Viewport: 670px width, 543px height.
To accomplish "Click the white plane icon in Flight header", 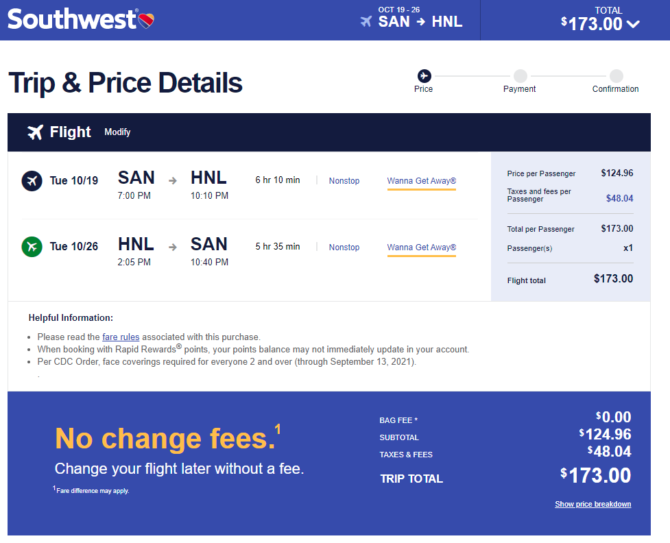I will (35, 132).
